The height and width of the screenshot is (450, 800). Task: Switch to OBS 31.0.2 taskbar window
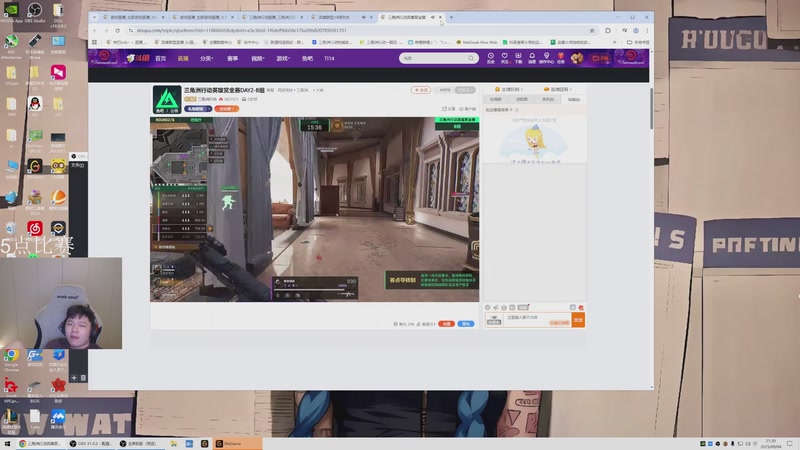(91, 444)
